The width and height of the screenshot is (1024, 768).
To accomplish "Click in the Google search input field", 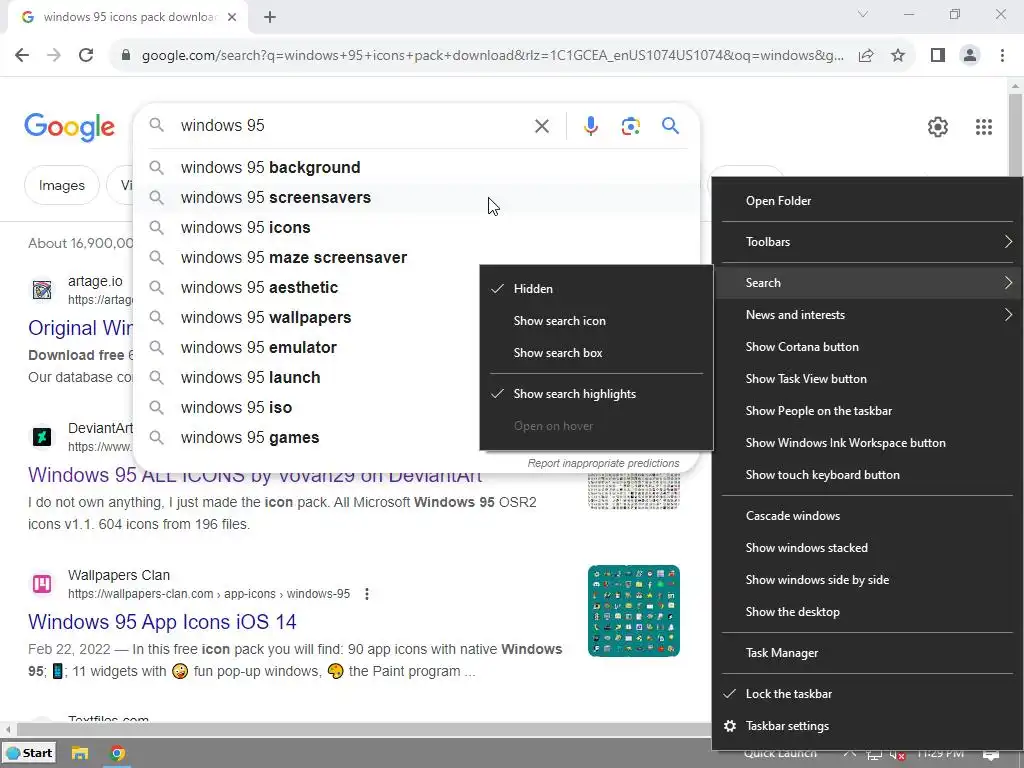I will [x=353, y=125].
